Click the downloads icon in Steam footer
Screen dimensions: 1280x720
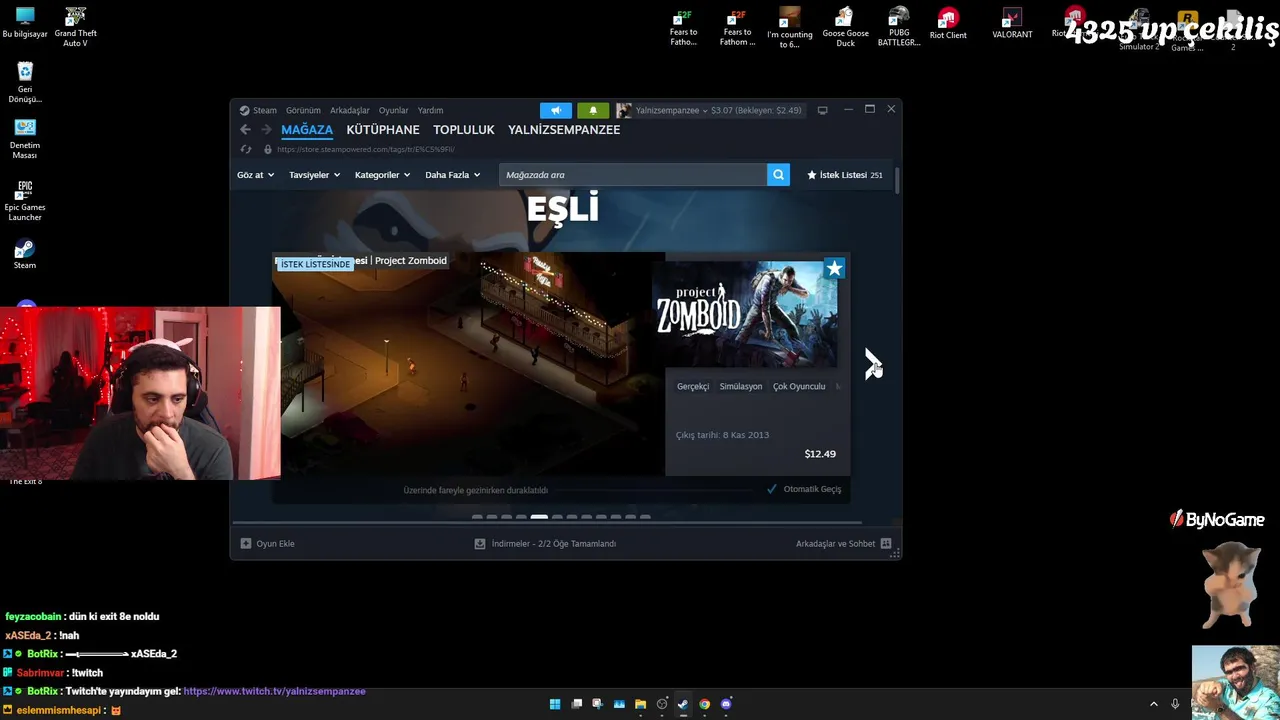(x=480, y=544)
